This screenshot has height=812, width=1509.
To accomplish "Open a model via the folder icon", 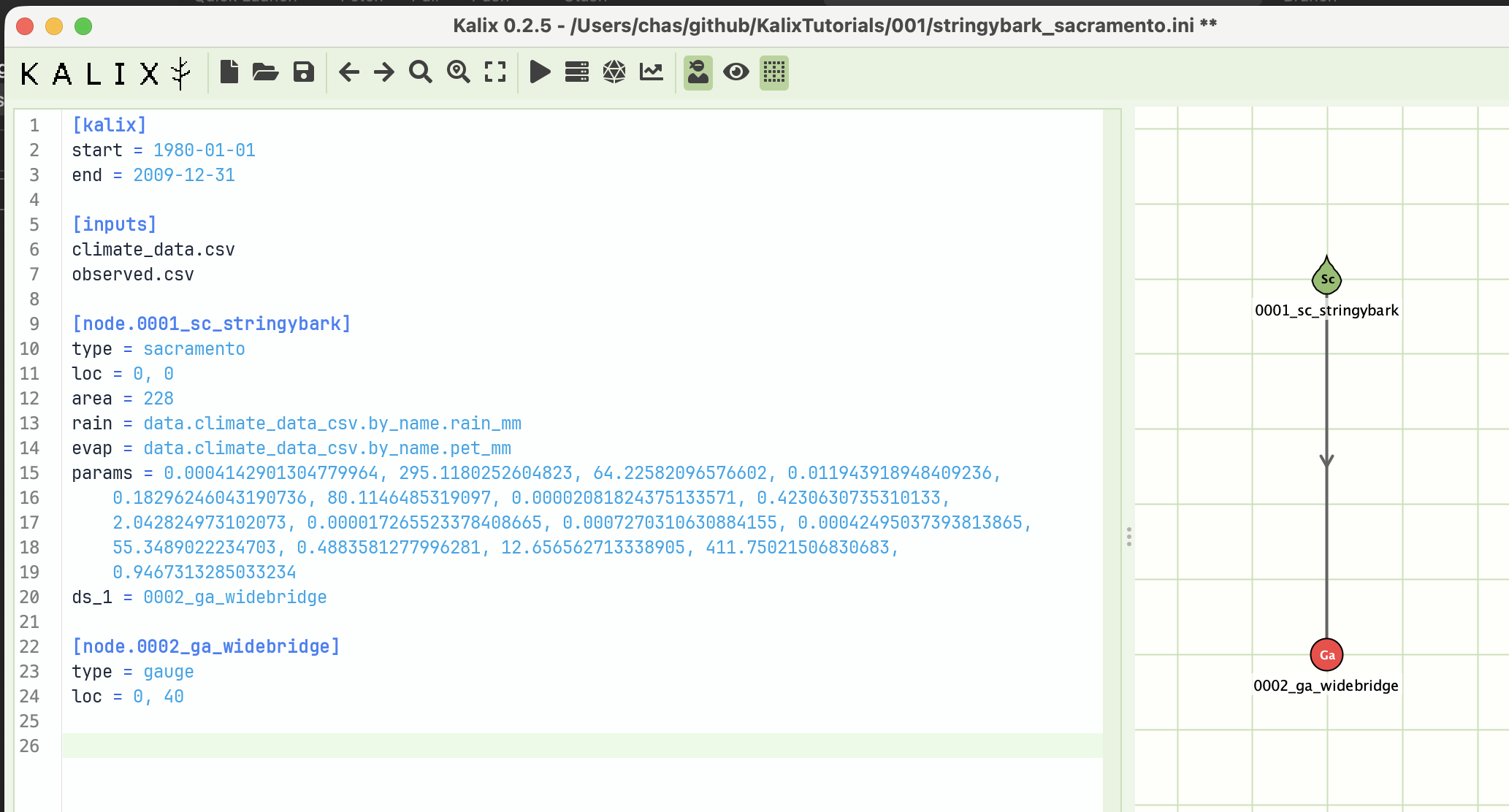I will click(265, 72).
